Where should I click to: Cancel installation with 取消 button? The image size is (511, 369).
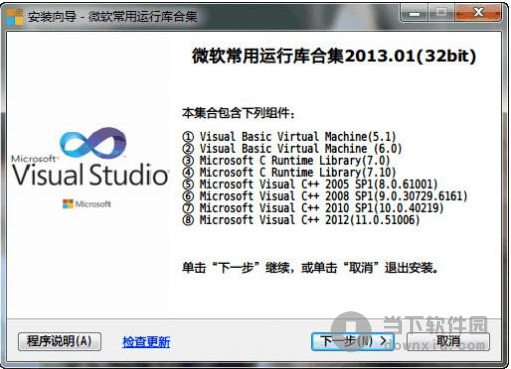(448, 341)
